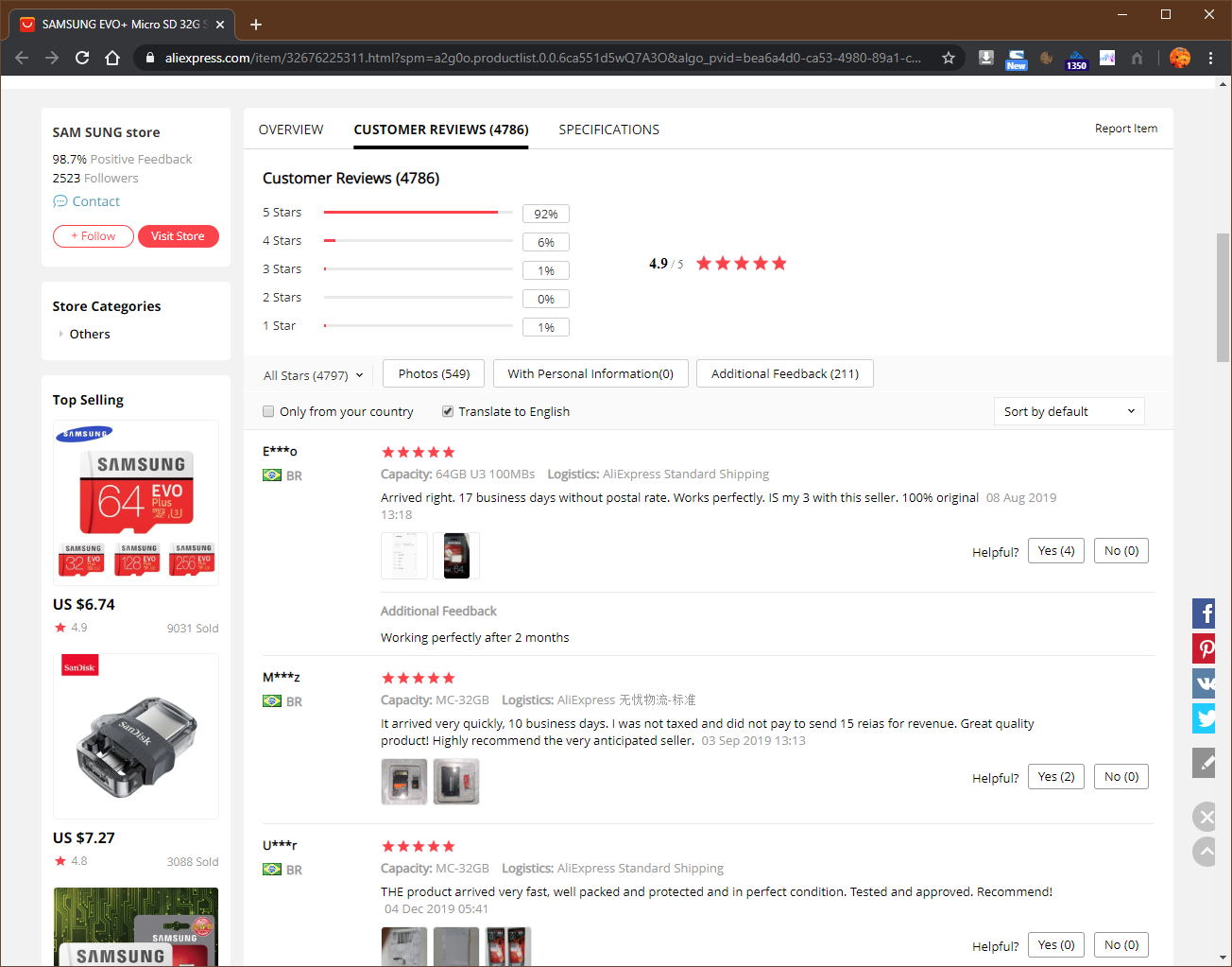The width and height of the screenshot is (1232, 967).
Task: Share on Facebook
Action: (1204, 613)
